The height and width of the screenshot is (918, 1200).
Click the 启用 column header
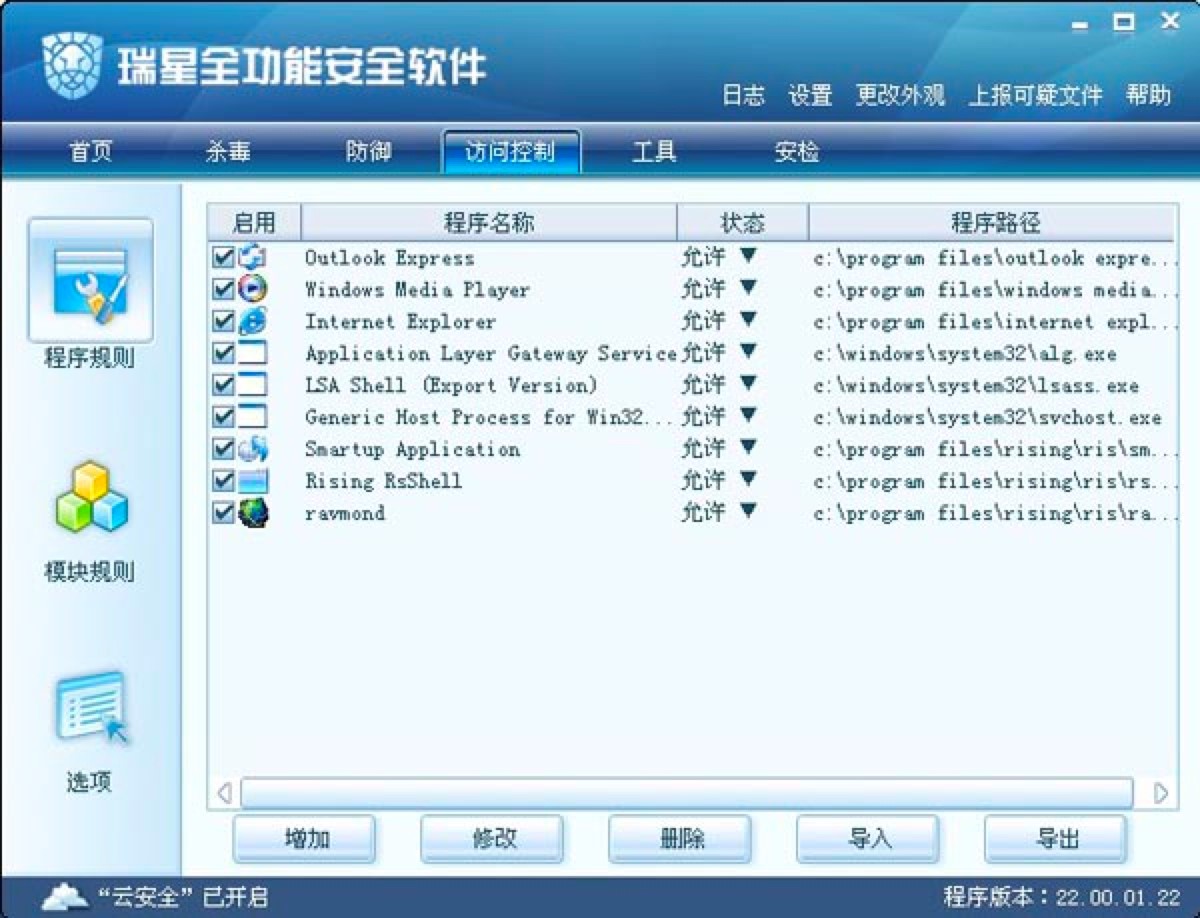(x=254, y=222)
